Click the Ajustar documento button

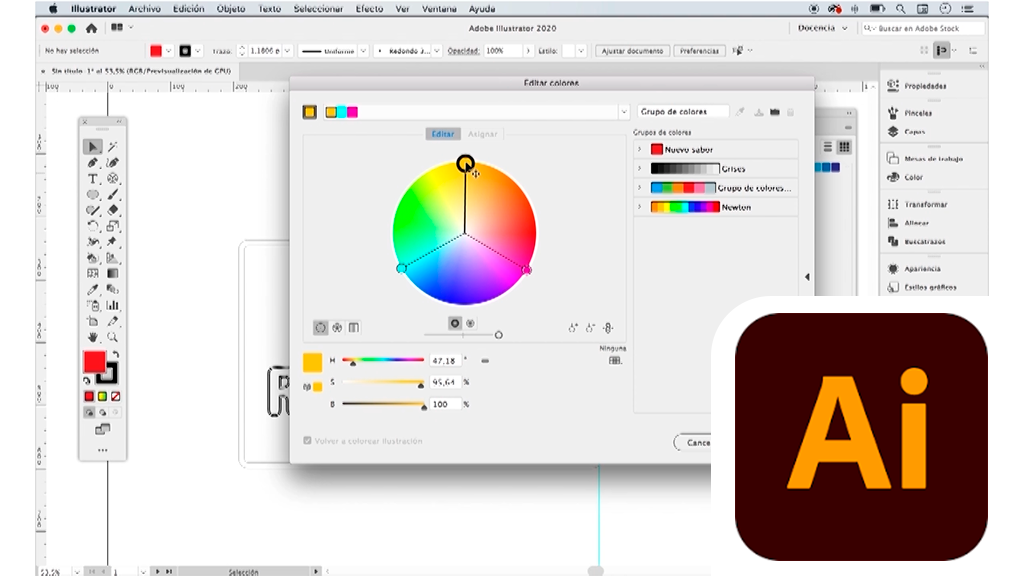click(632, 50)
